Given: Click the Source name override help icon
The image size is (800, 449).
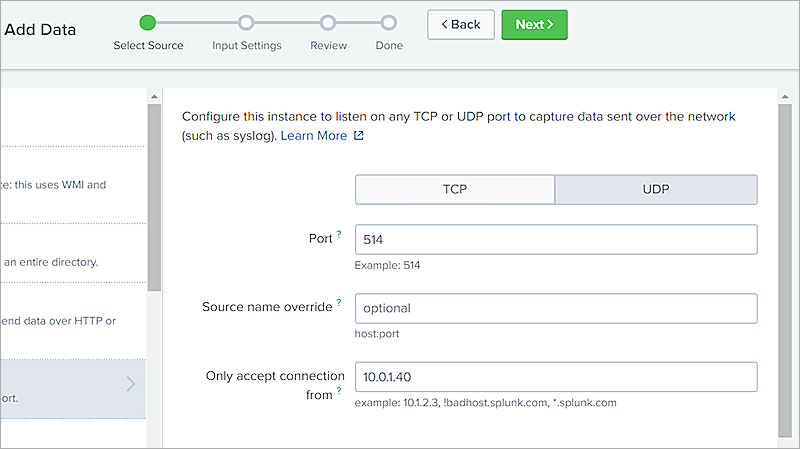Looking at the screenshot, I should (339, 302).
